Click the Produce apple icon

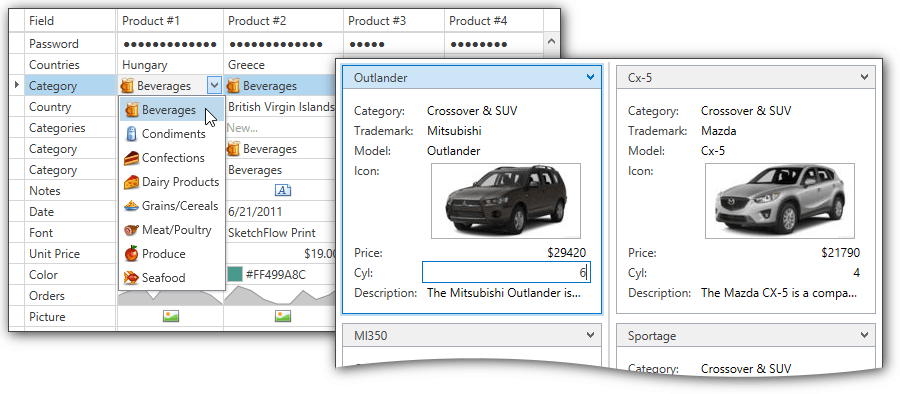[132, 253]
